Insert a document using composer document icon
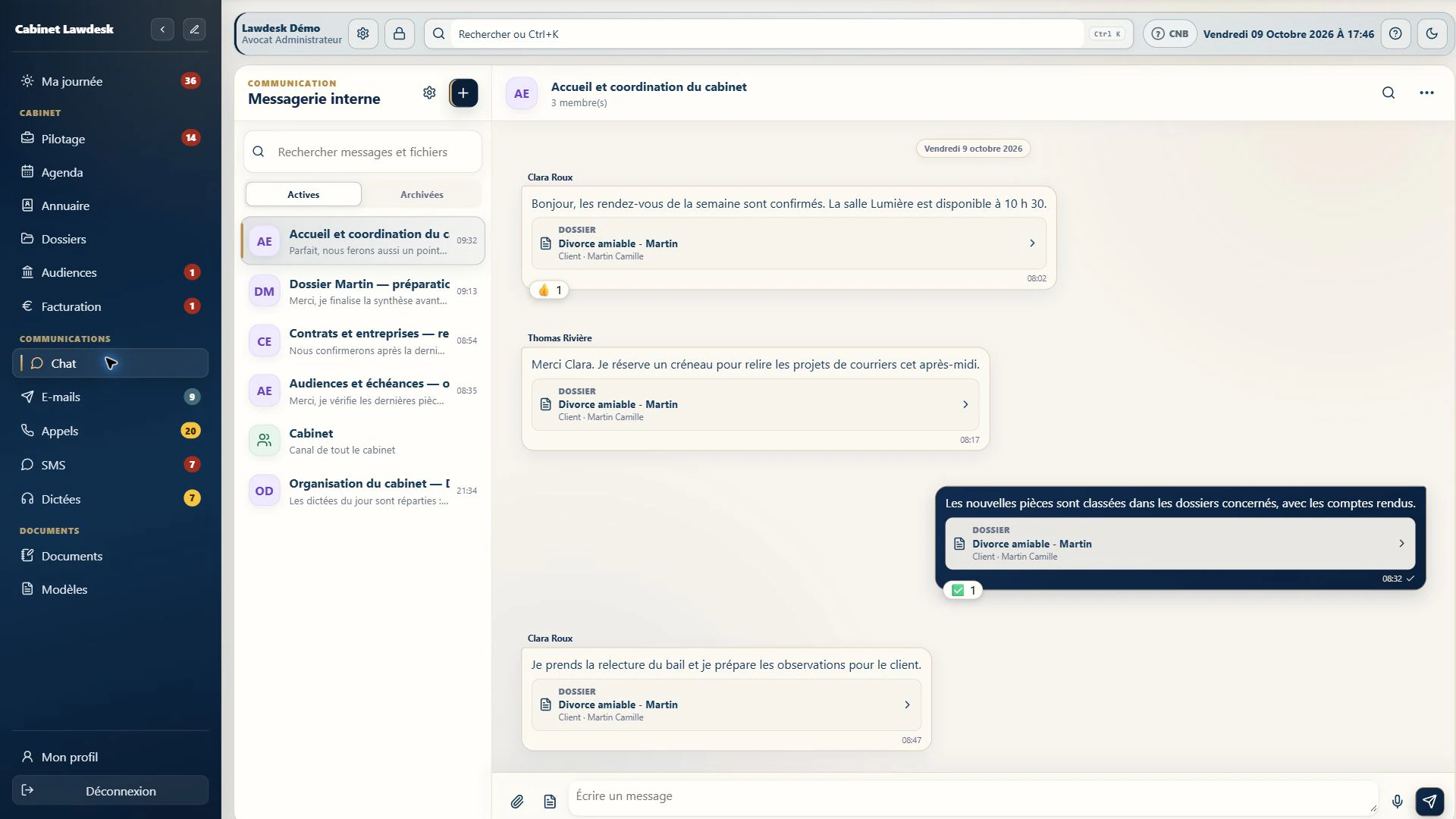 click(550, 802)
